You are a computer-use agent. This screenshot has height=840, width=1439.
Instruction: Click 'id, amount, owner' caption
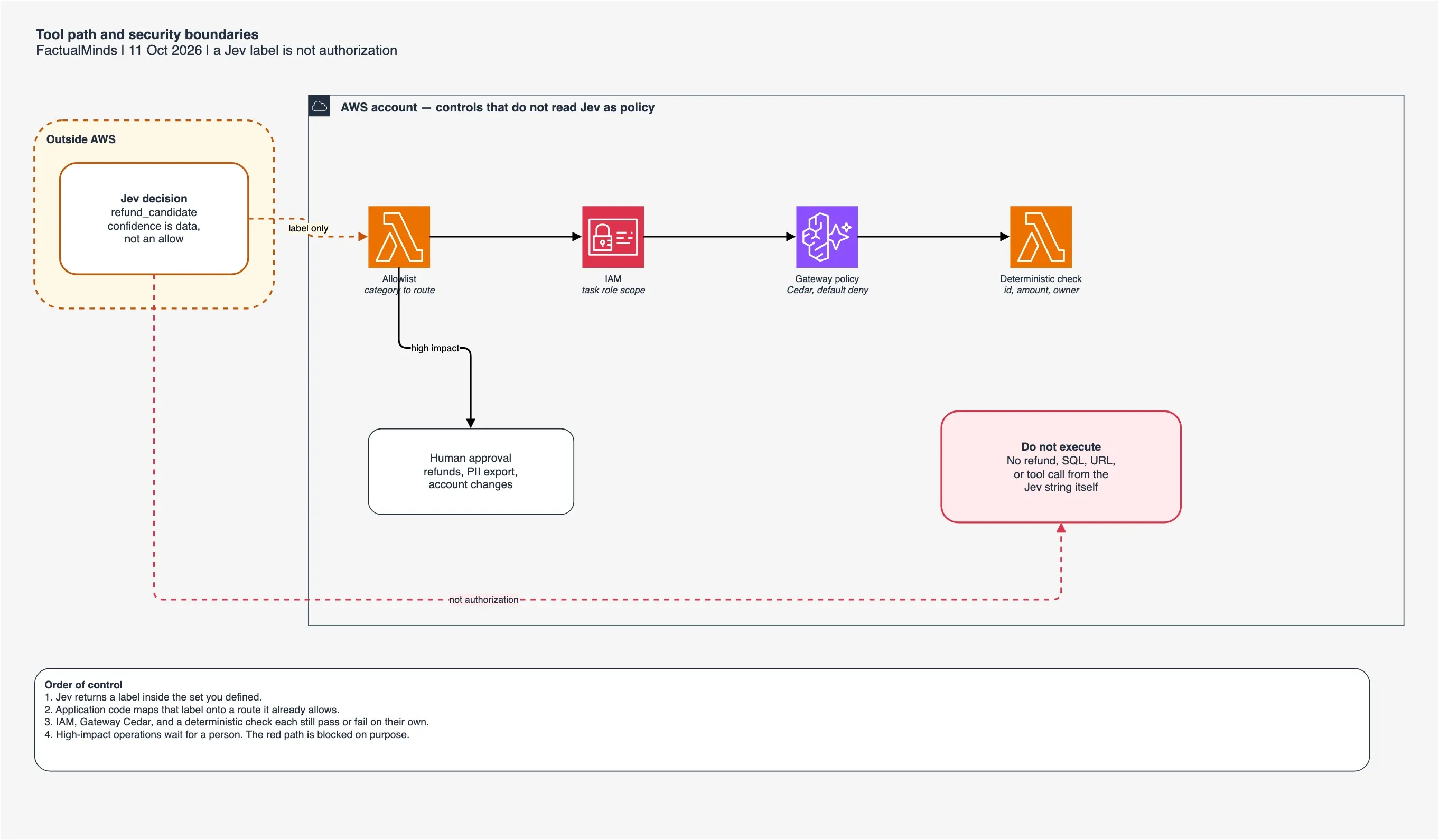point(1041,290)
